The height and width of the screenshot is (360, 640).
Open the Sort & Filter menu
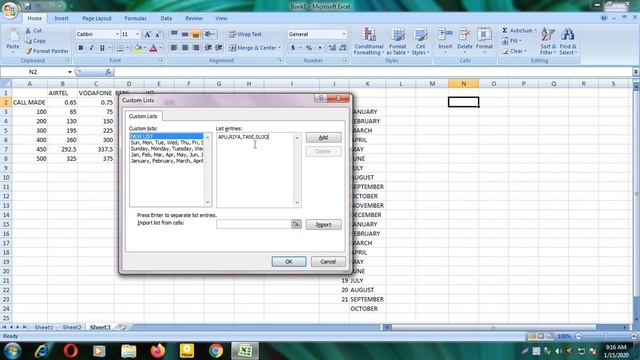pyautogui.click(x=548, y=41)
